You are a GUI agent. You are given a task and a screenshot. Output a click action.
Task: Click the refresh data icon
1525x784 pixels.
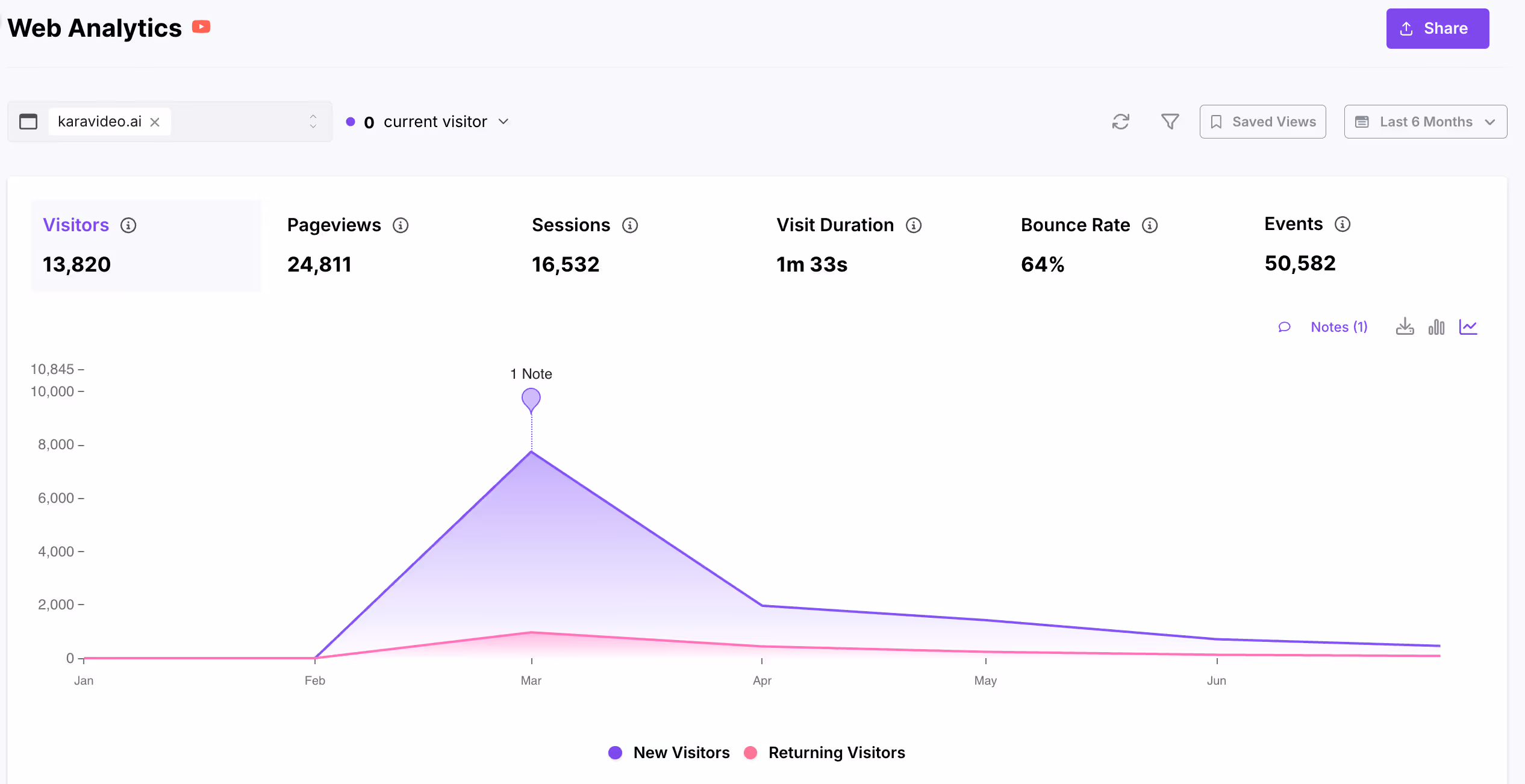click(1120, 122)
